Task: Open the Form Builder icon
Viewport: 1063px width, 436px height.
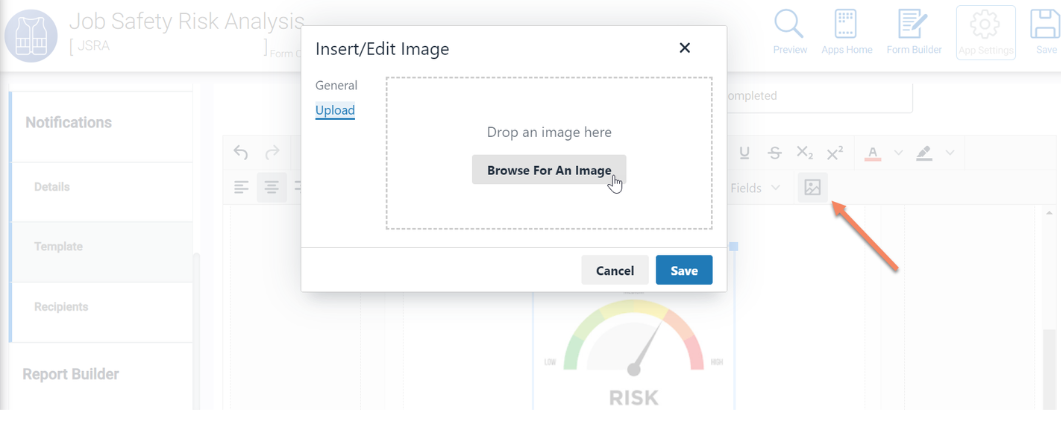Action: tap(914, 32)
